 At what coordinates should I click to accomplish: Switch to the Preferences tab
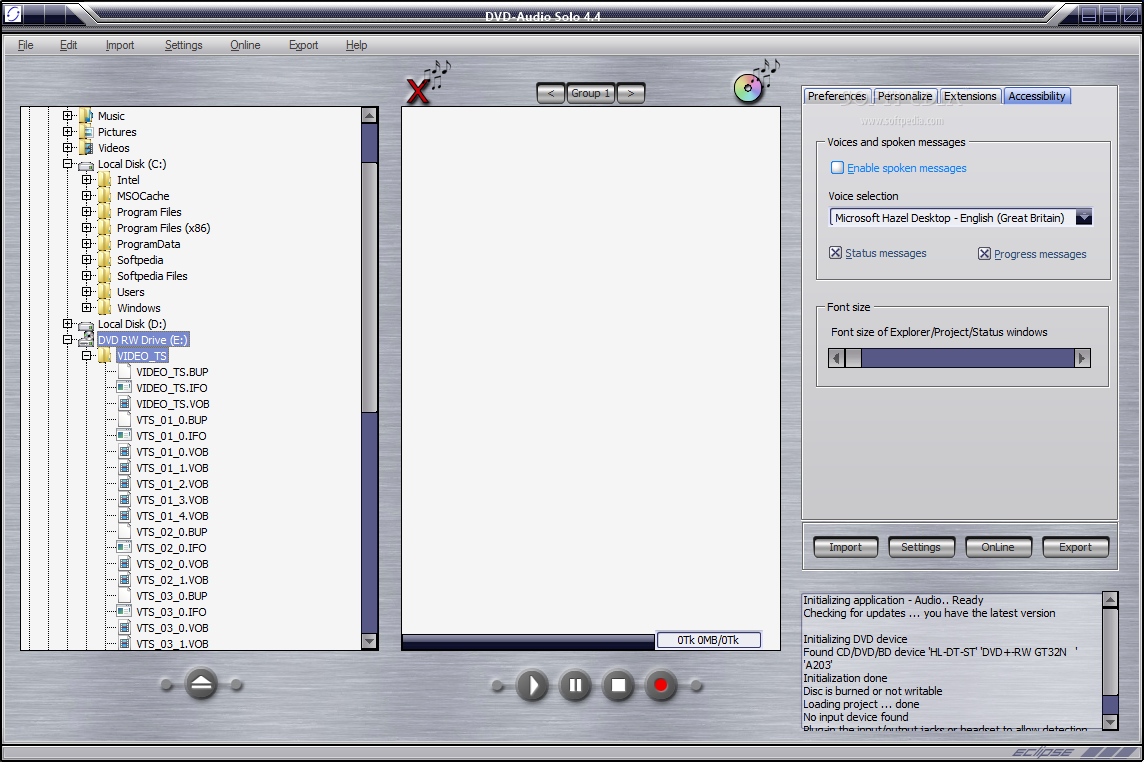point(837,96)
